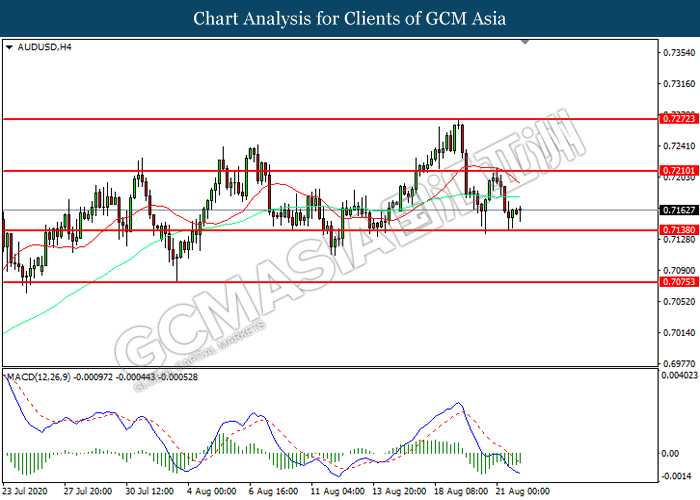This screenshot has width=700, height=500.
Task: Select the 0.72723 resistance price label
Action: (x=679, y=119)
